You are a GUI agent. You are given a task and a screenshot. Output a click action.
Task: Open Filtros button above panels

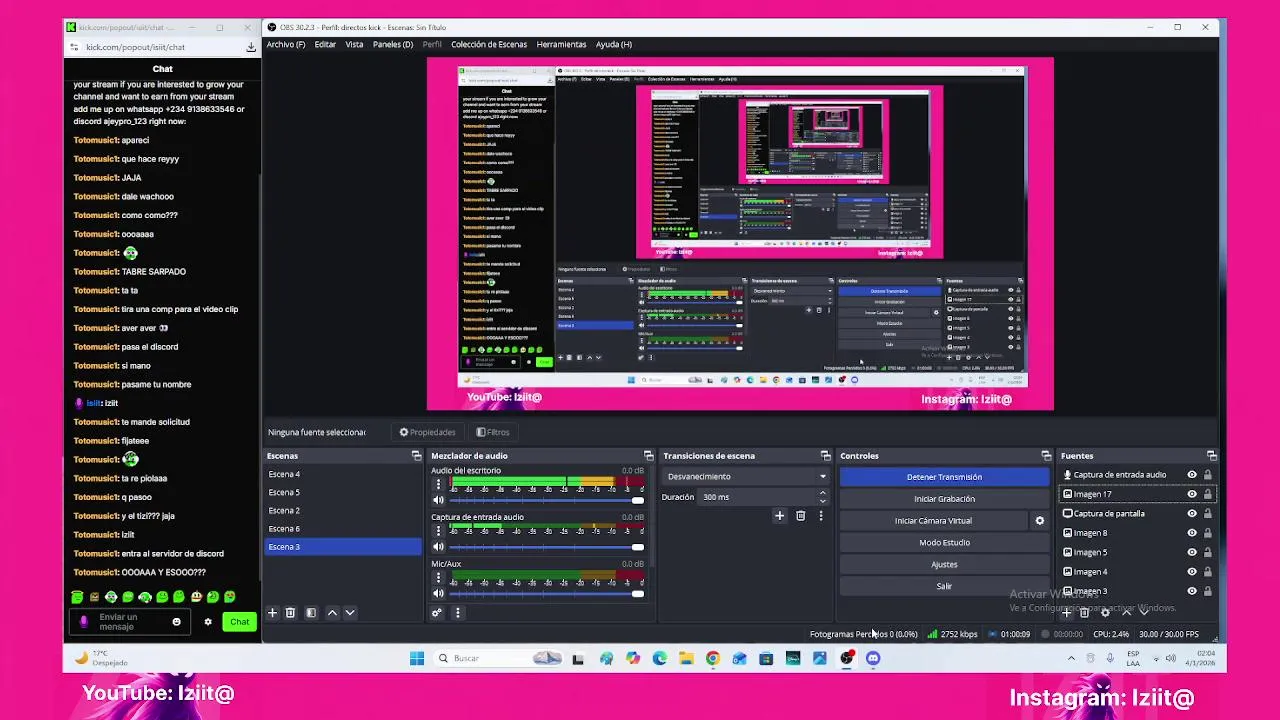[493, 432]
